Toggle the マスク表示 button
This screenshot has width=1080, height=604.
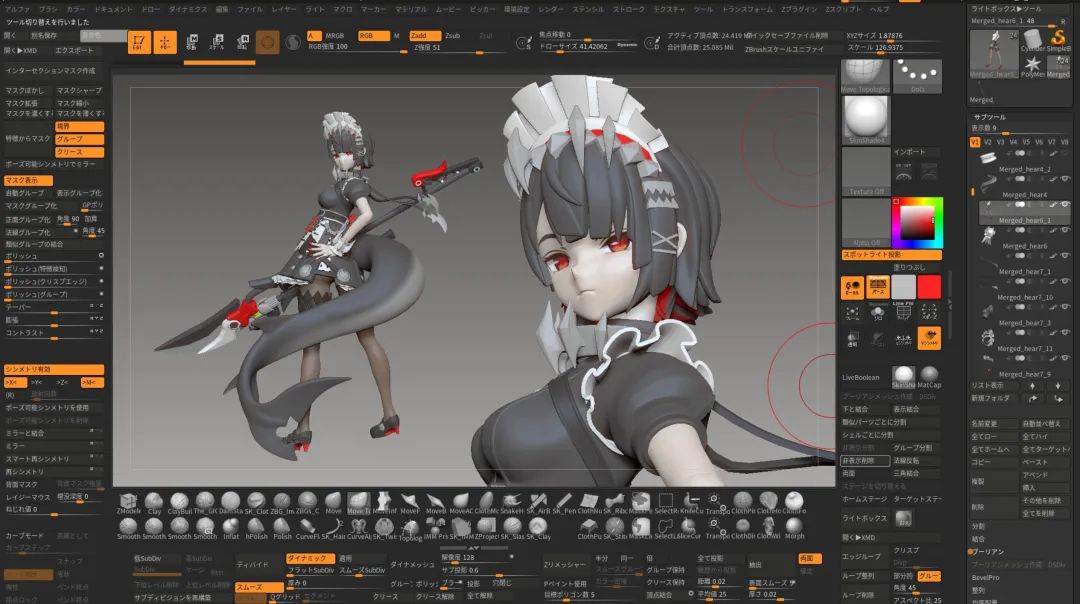28,180
